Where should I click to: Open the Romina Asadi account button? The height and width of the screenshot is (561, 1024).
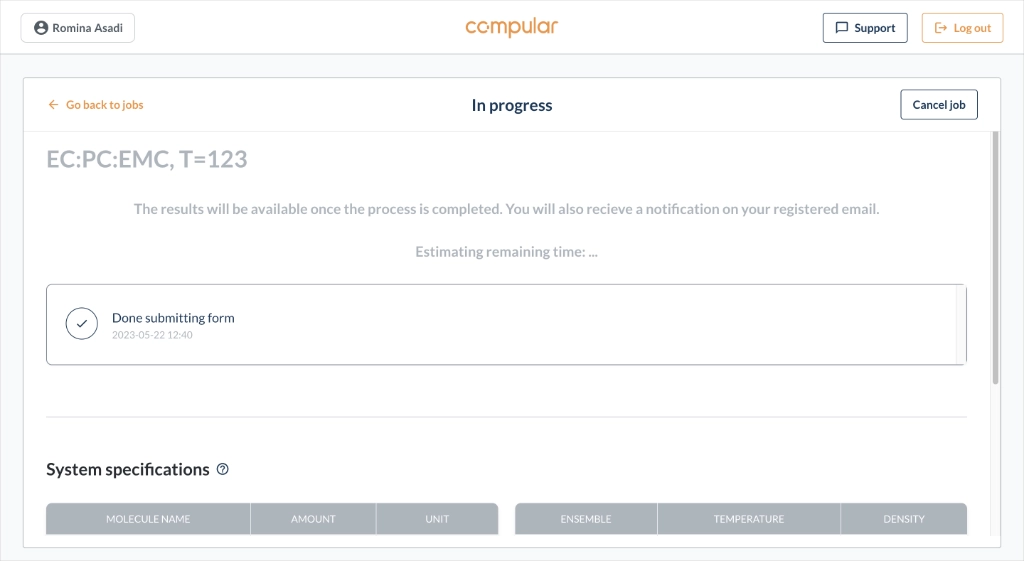[x=78, y=28]
